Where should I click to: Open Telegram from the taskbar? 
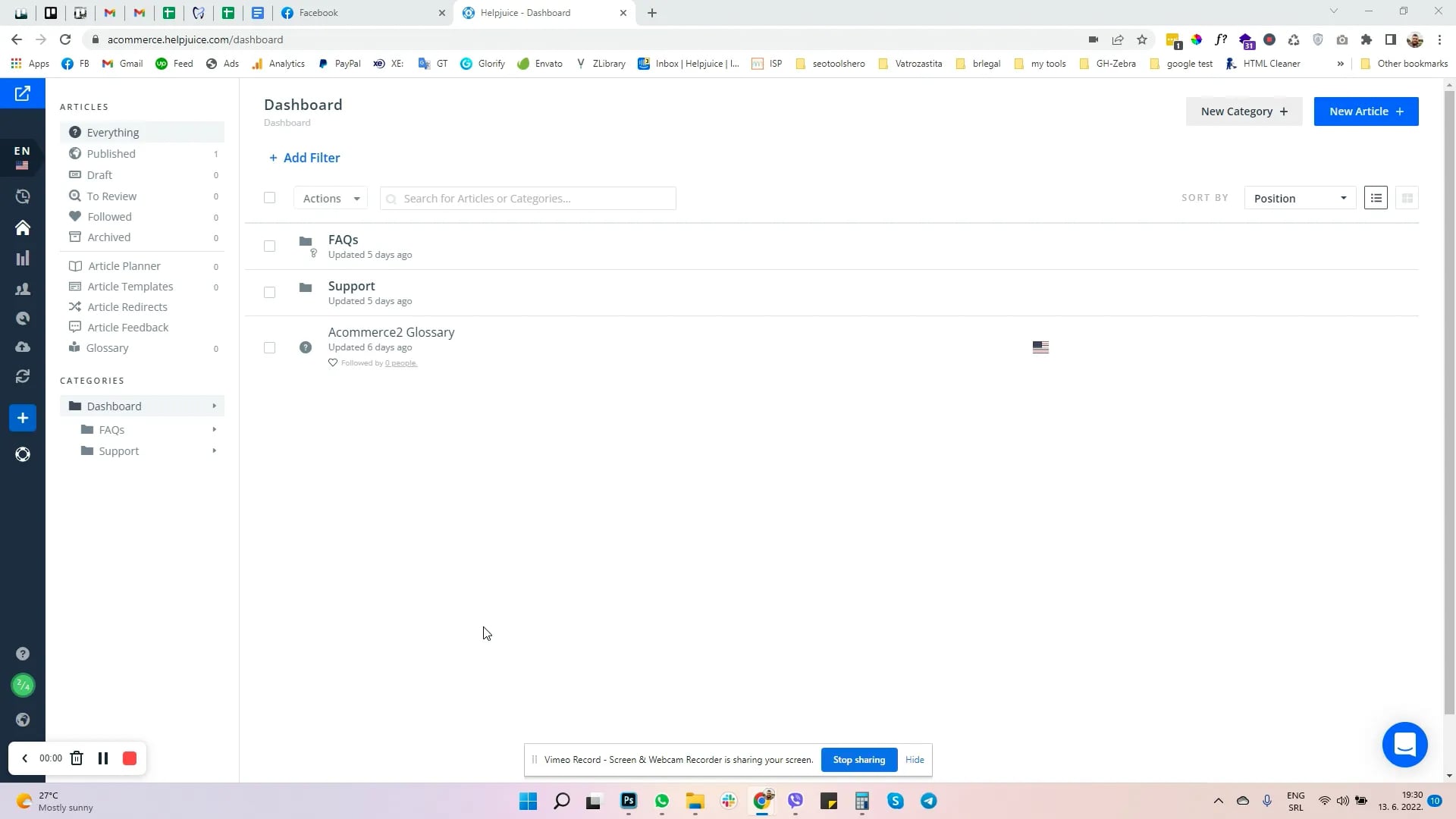(928, 801)
